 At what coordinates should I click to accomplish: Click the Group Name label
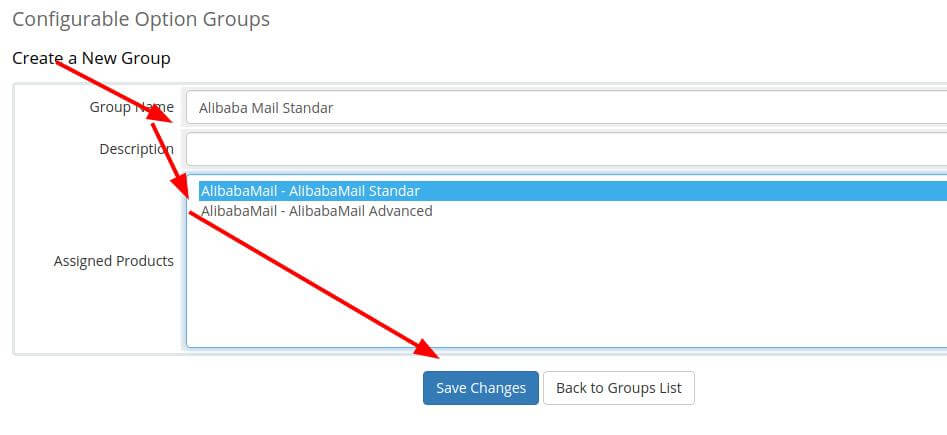[x=132, y=107]
